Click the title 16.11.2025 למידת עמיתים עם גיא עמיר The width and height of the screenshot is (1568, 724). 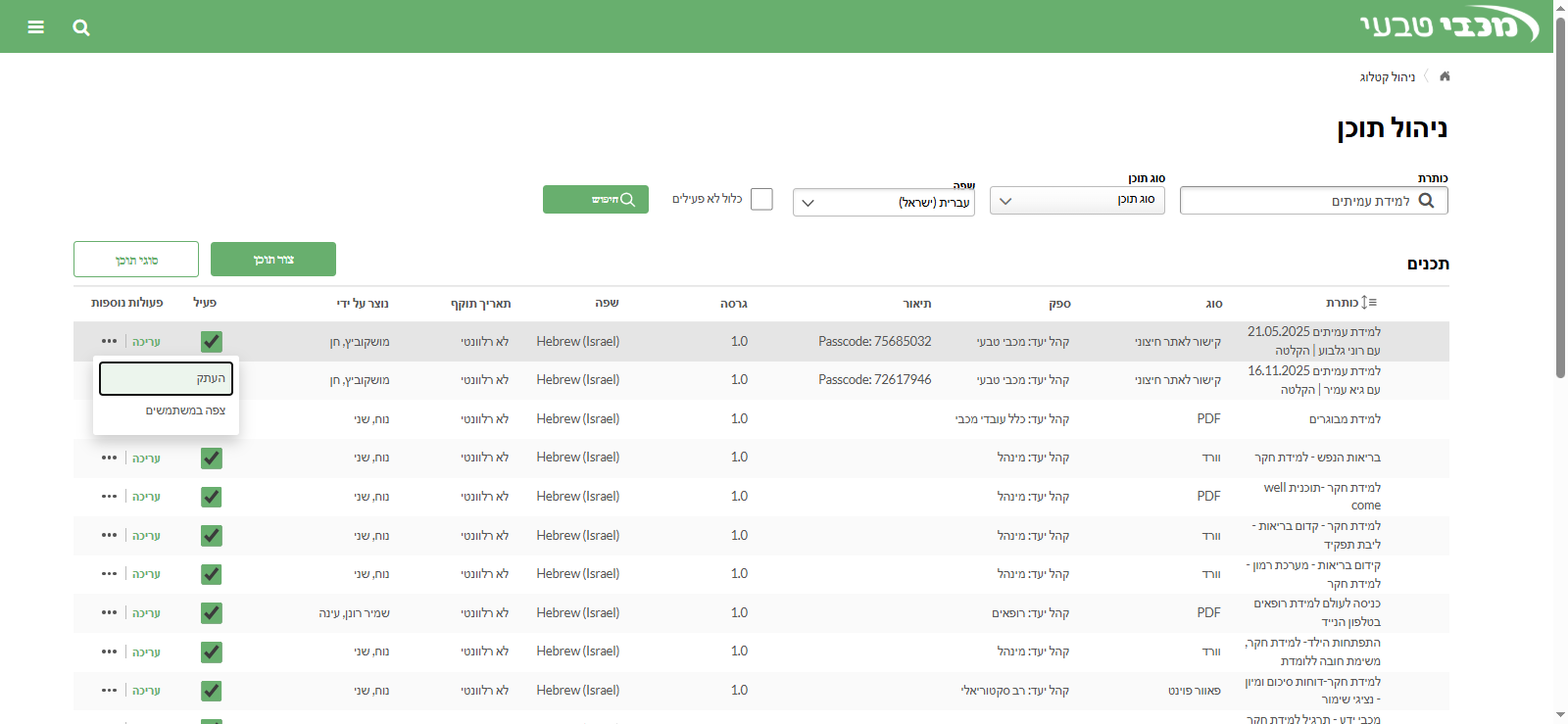pyautogui.click(x=1314, y=380)
